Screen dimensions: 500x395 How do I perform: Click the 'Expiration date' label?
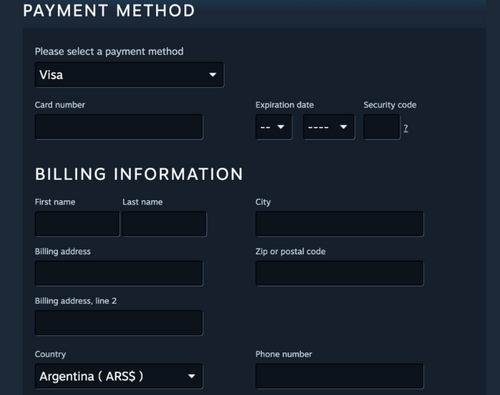tap(285, 105)
